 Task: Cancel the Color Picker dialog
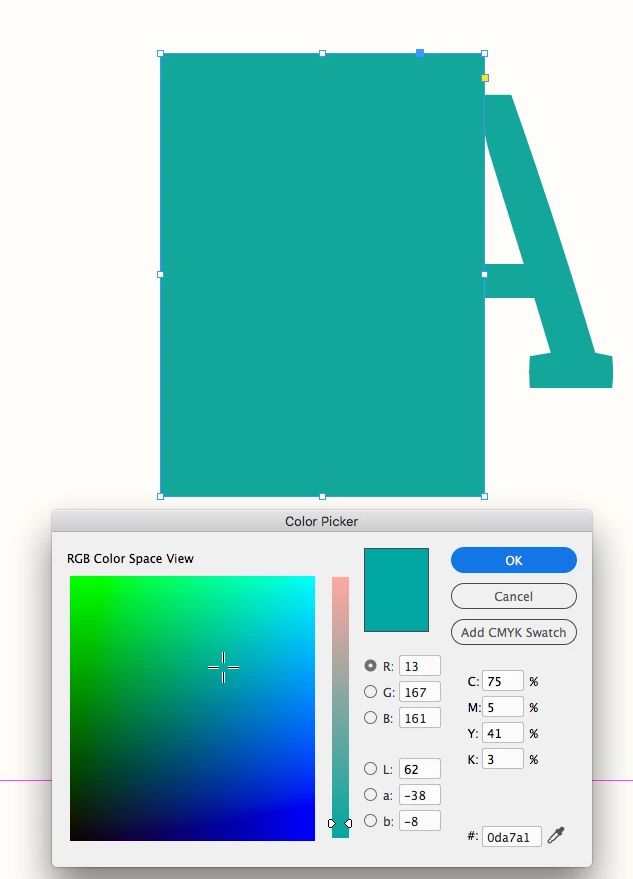coord(514,596)
